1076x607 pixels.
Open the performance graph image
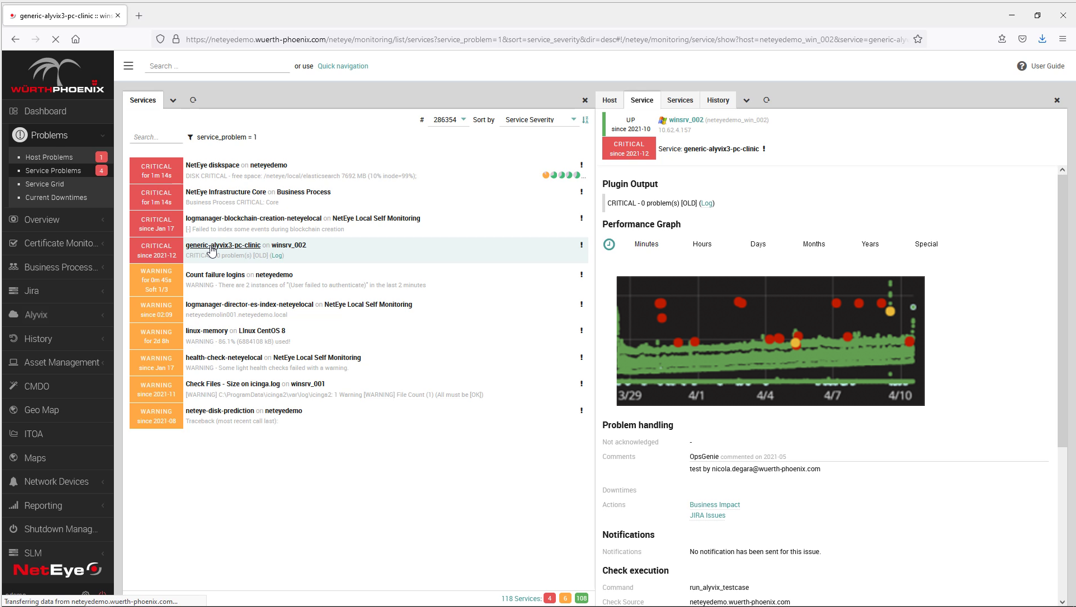pyautogui.click(x=770, y=341)
